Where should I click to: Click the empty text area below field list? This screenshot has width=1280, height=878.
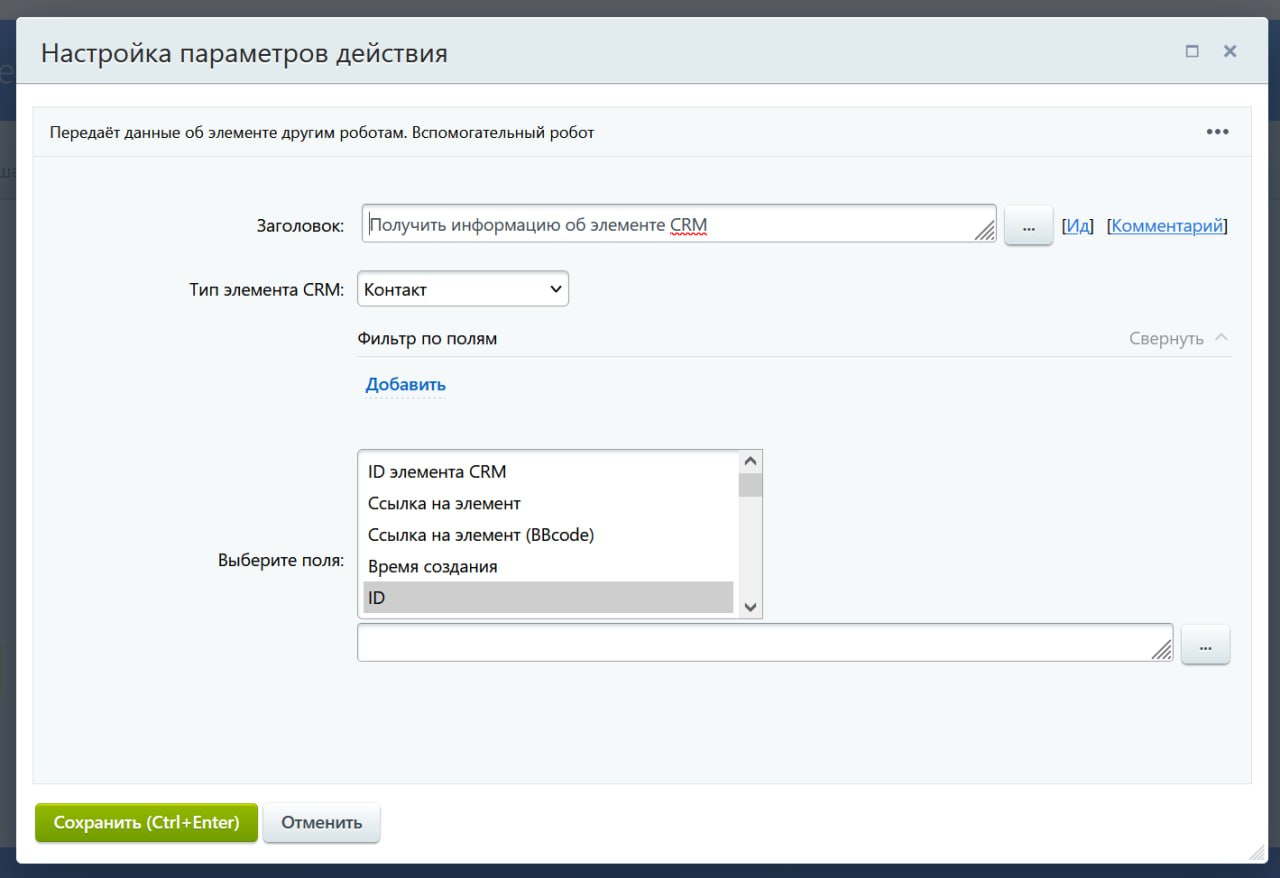(x=760, y=643)
